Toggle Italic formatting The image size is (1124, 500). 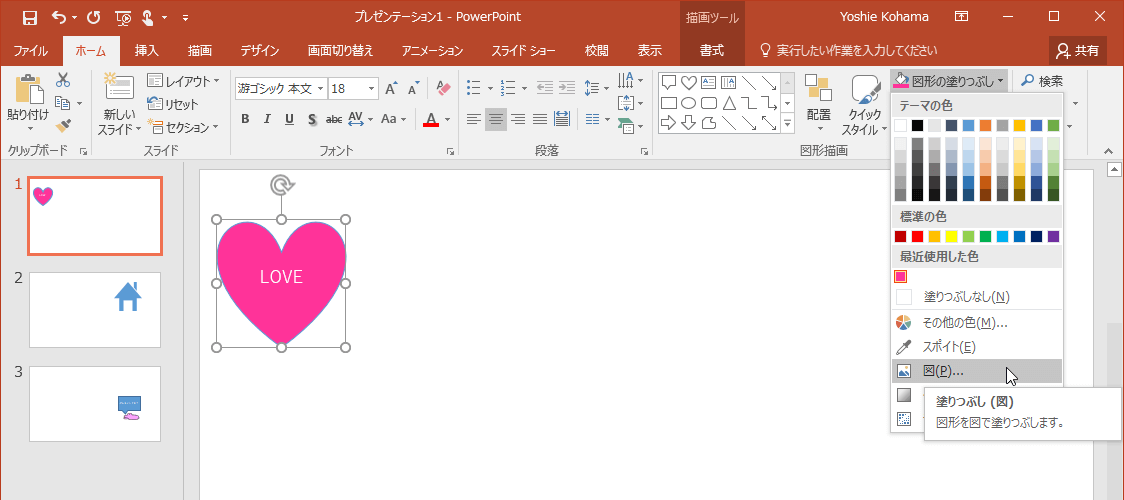pos(267,119)
